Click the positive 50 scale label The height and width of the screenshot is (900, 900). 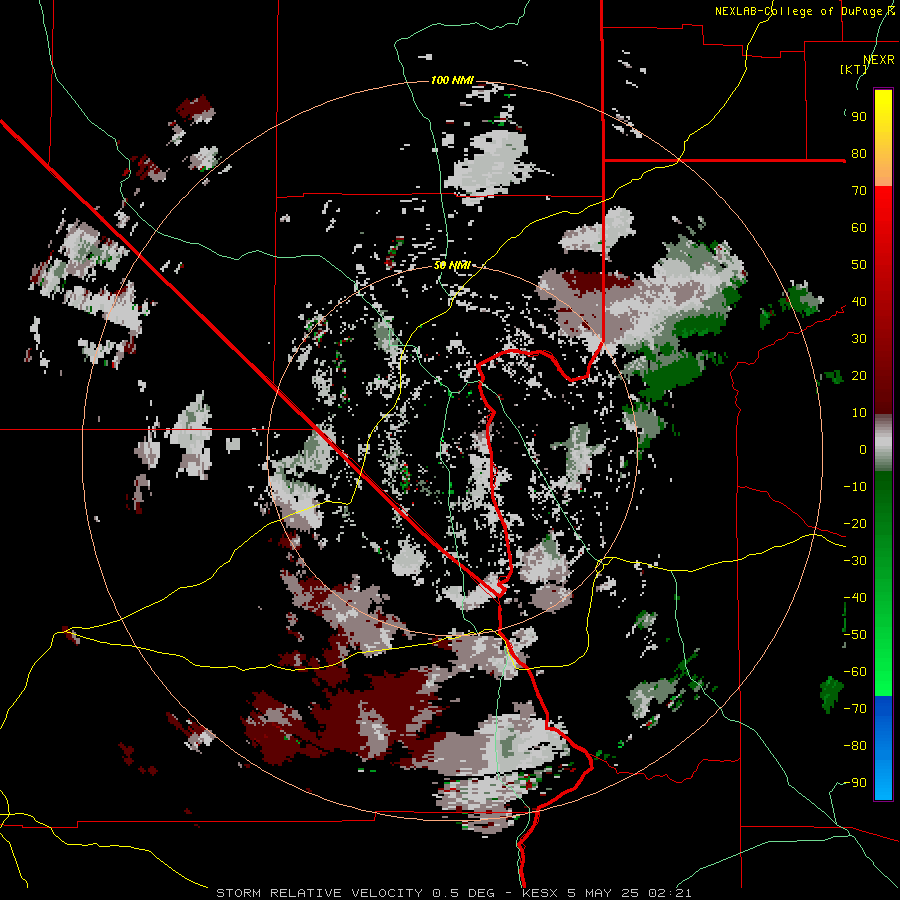tap(859, 265)
